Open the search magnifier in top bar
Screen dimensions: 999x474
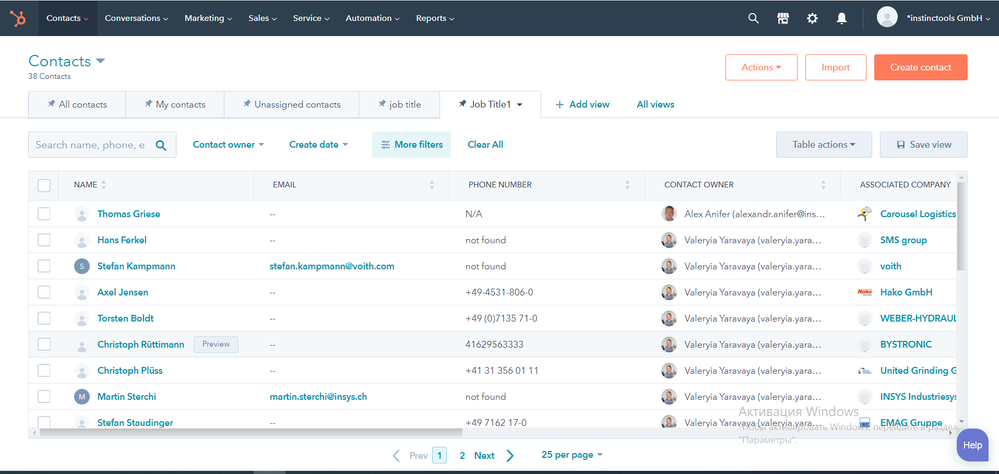(753, 18)
